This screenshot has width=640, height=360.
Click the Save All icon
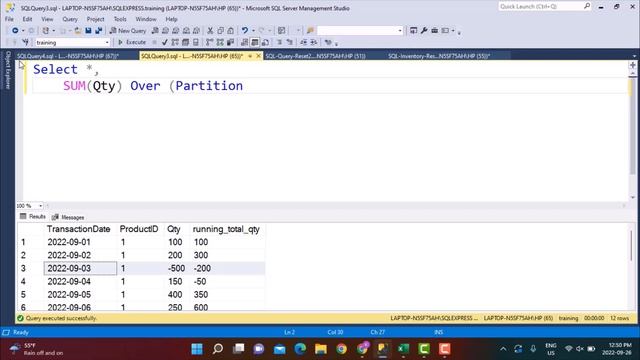(x=98, y=31)
